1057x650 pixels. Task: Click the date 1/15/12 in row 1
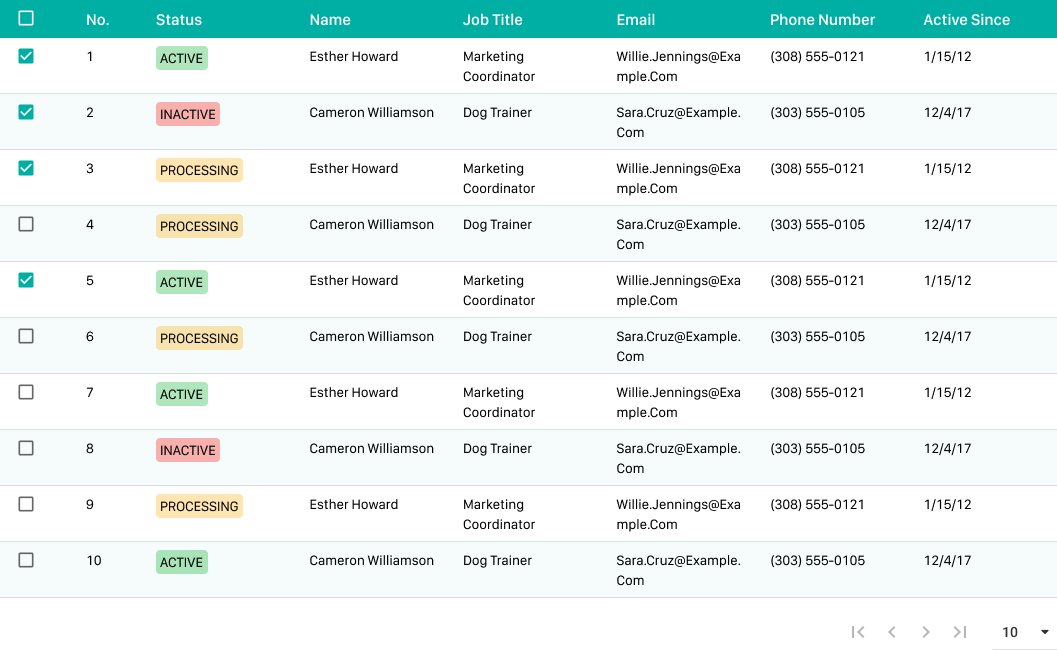click(x=947, y=57)
